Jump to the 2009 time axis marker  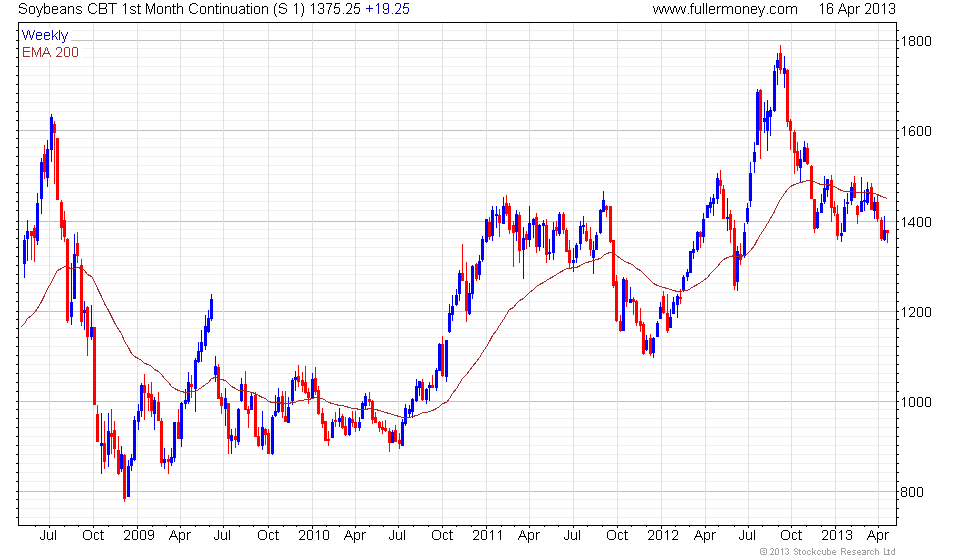140,535
